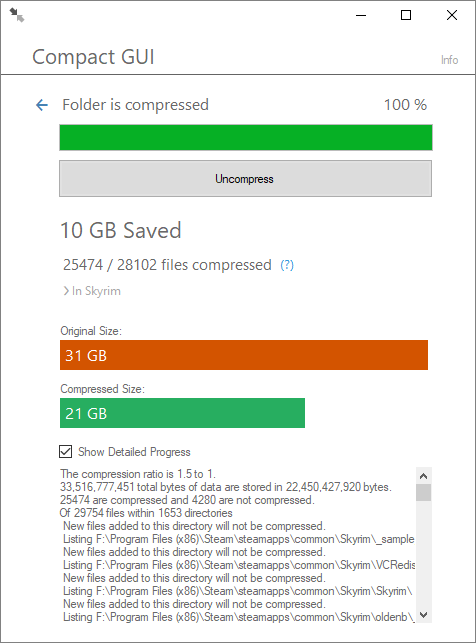Click the 10 GB Saved heading
476x643 pixels.
pyautogui.click(x=121, y=230)
